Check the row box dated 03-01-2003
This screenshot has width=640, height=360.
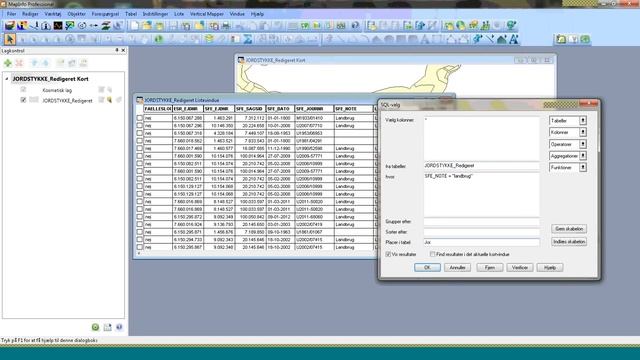[140, 224]
